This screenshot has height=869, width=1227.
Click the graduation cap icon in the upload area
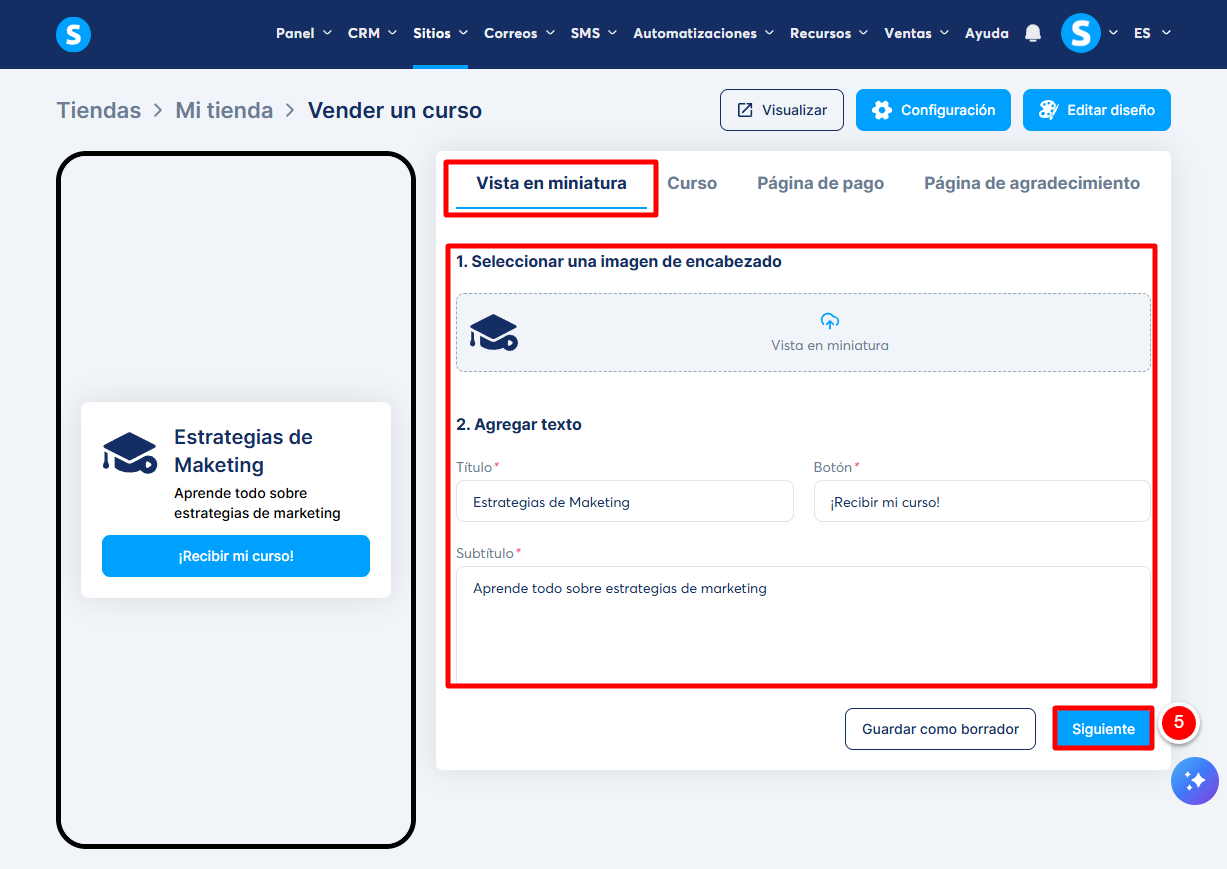tap(494, 332)
